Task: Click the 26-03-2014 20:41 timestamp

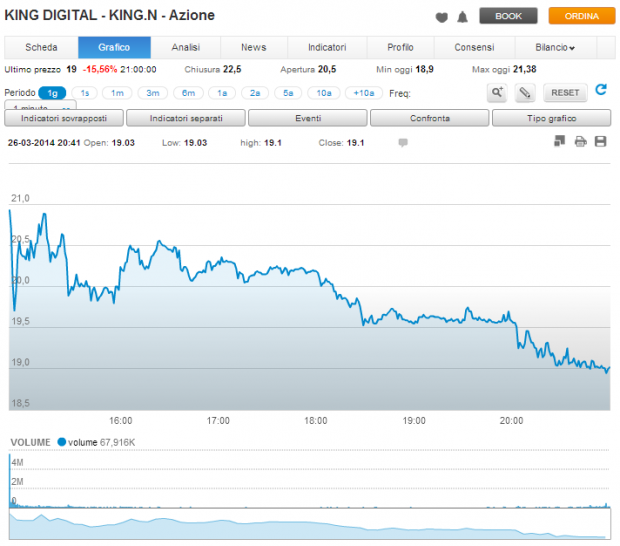Action: (x=44, y=143)
